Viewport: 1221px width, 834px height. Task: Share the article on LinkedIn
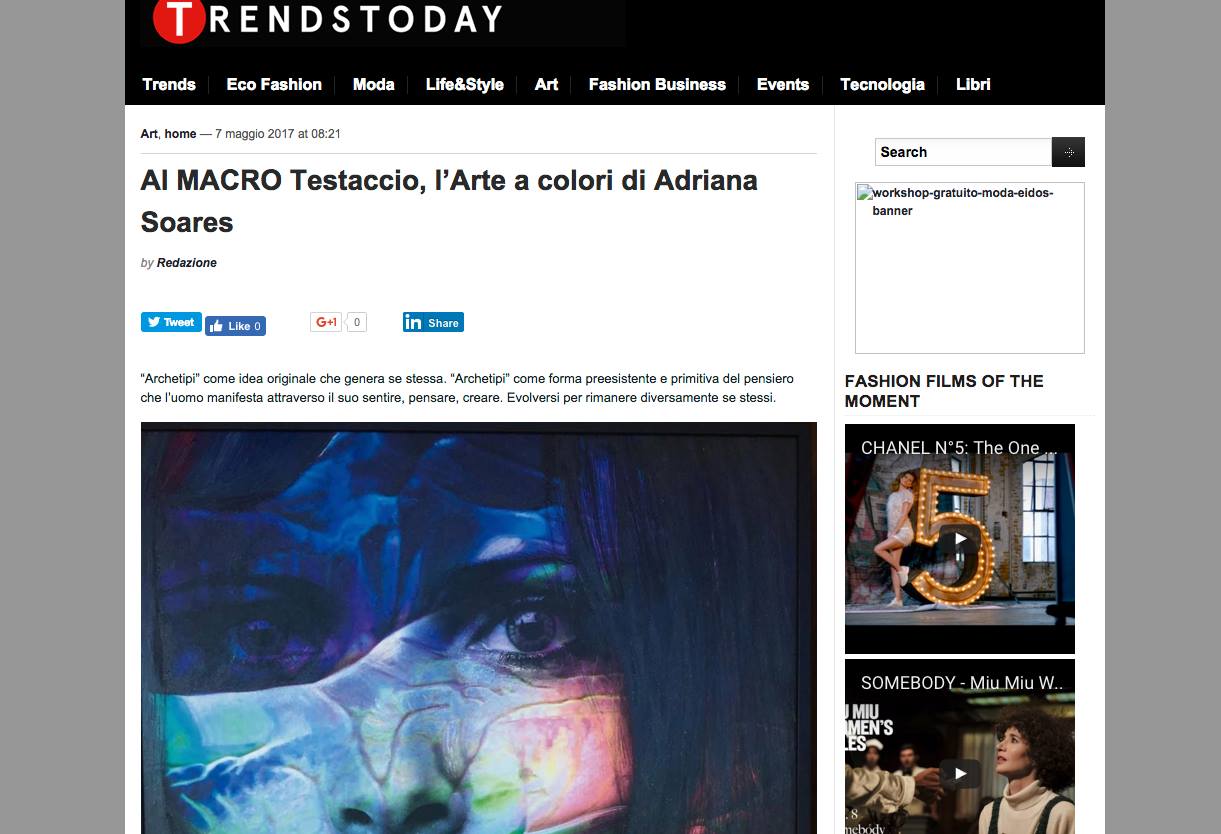[x=433, y=322]
